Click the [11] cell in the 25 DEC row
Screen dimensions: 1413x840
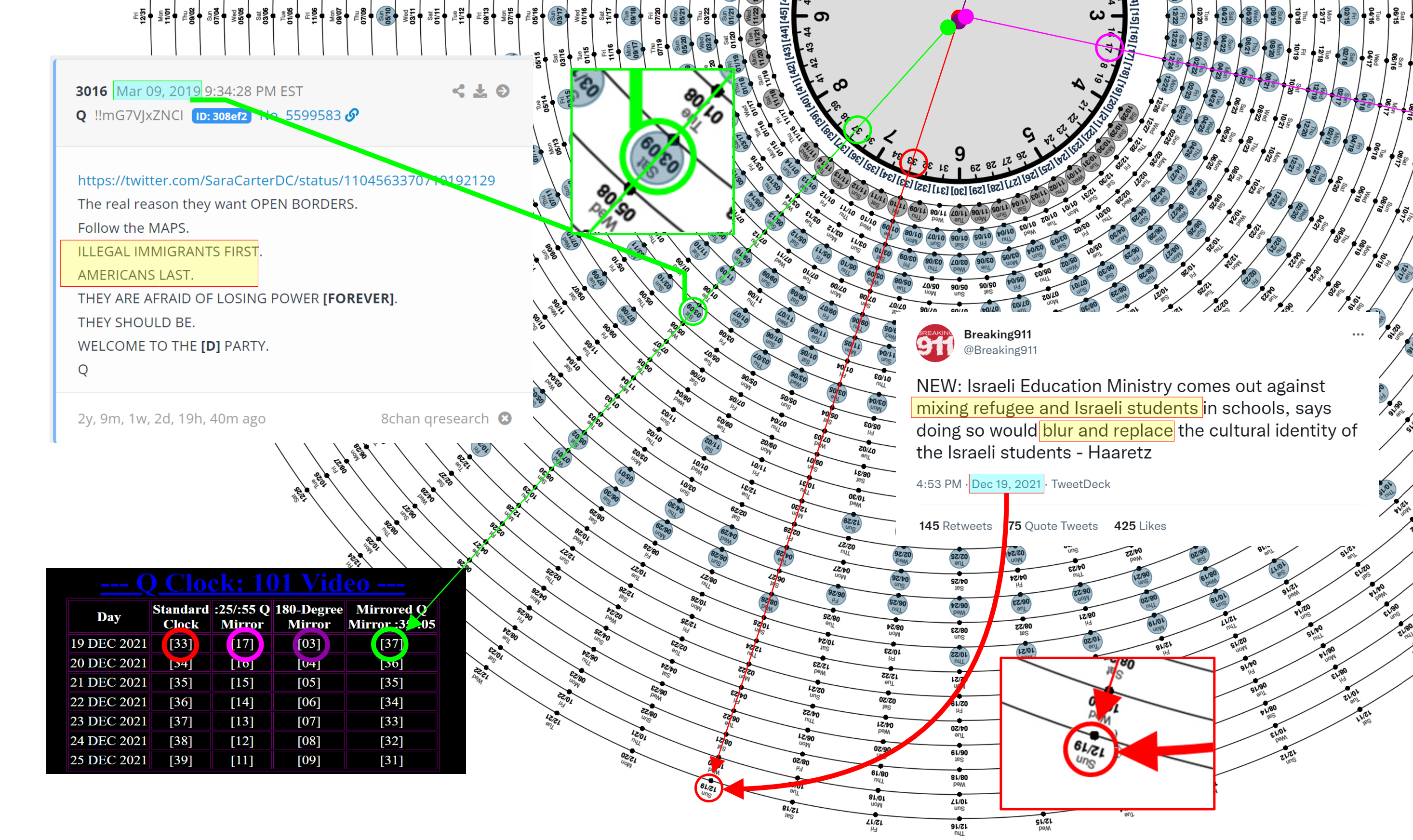tap(242, 760)
